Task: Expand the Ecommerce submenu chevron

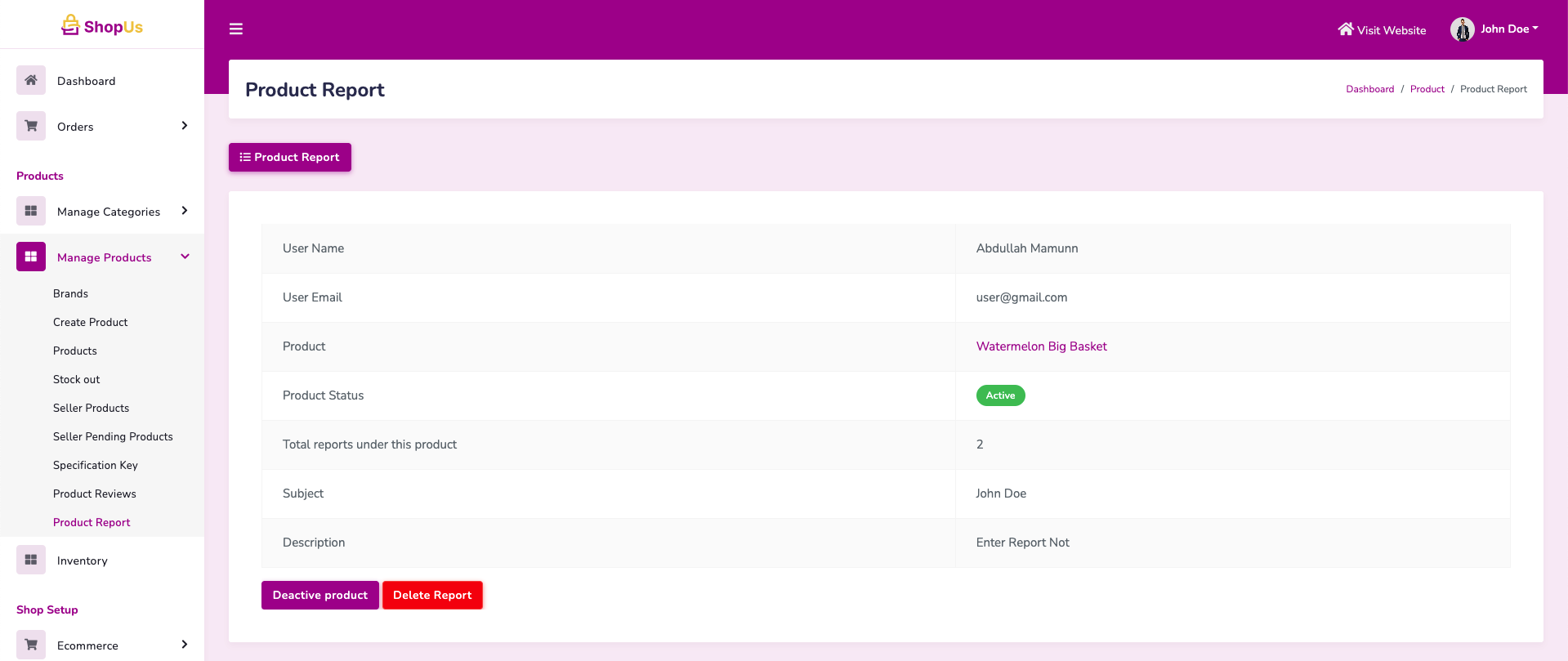Action: pos(185,645)
